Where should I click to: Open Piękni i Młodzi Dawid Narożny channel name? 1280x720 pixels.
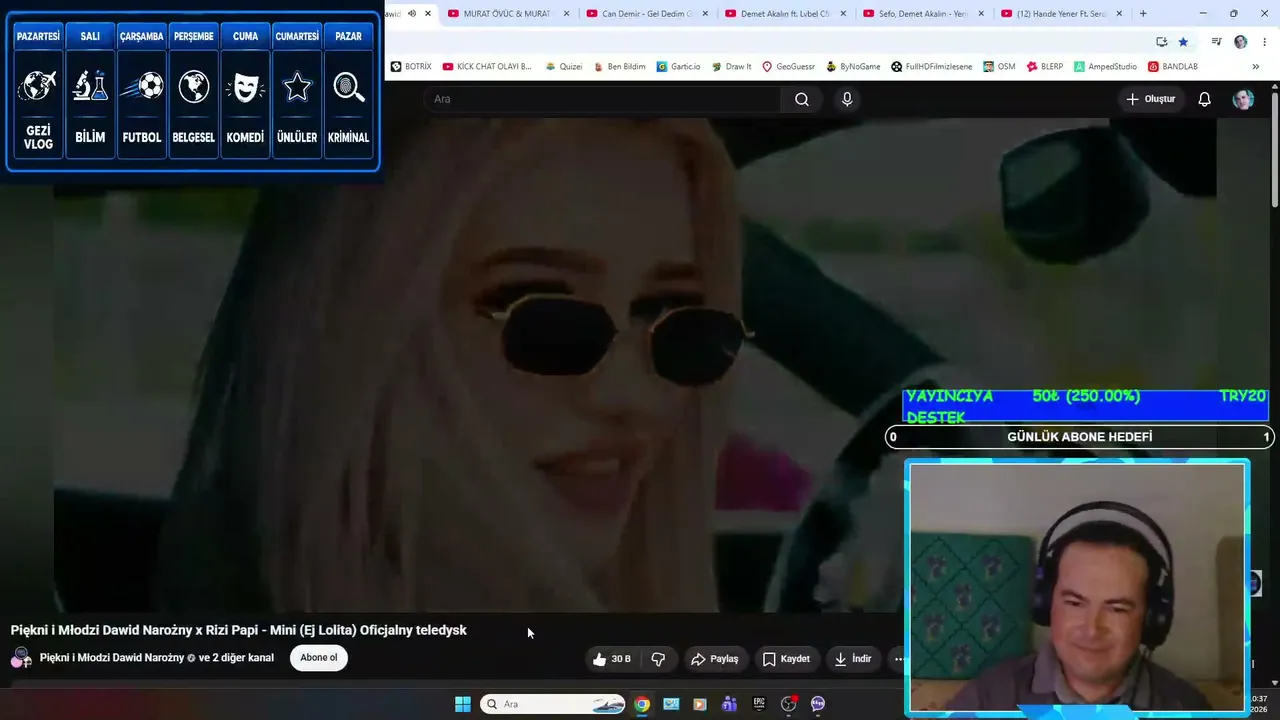coord(112,658)
